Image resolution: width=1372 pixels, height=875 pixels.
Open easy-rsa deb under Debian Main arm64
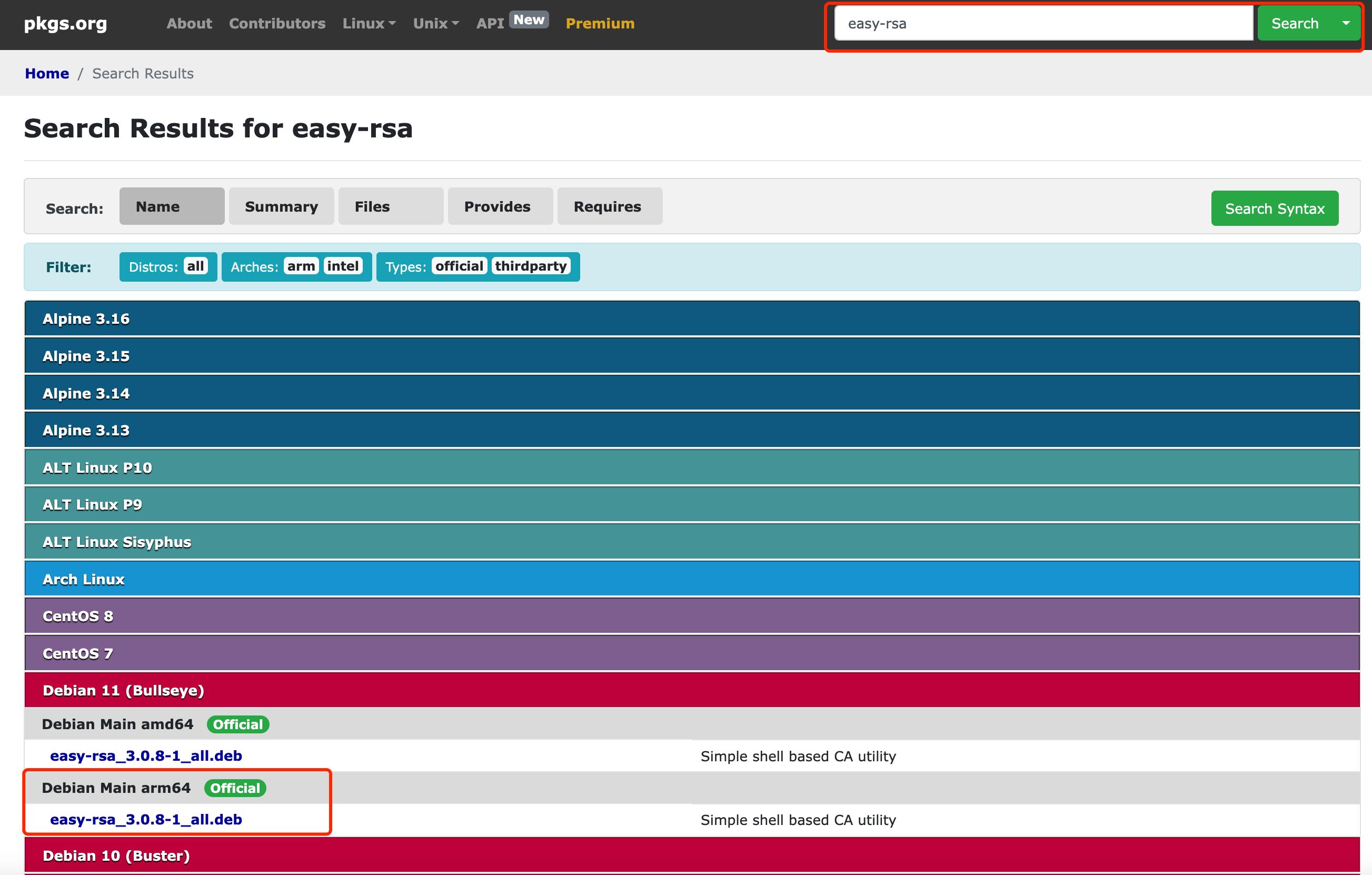[146, 819]
